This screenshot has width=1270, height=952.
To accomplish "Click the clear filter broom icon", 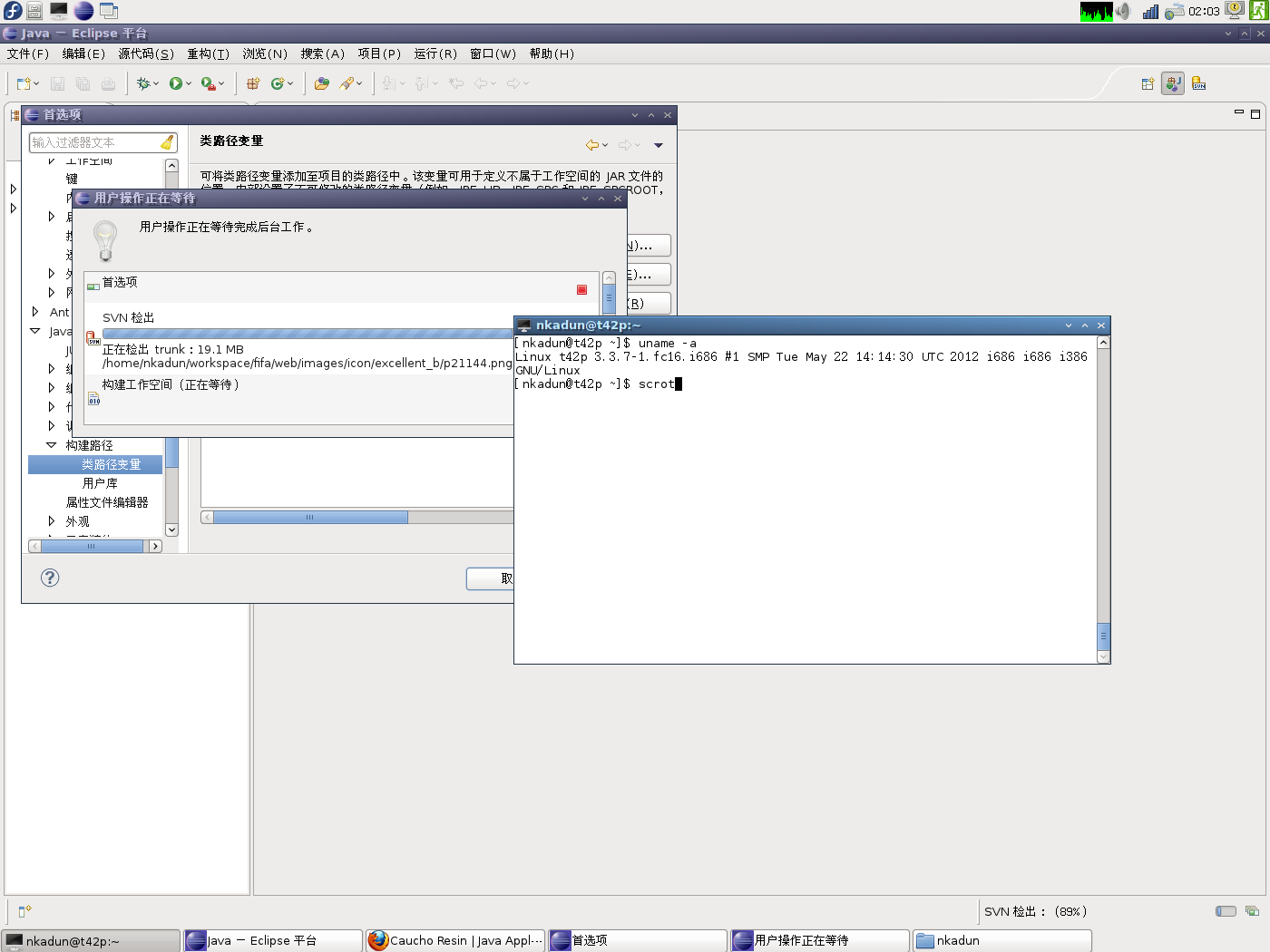I will pyautogui.click(x=167, y=142).
